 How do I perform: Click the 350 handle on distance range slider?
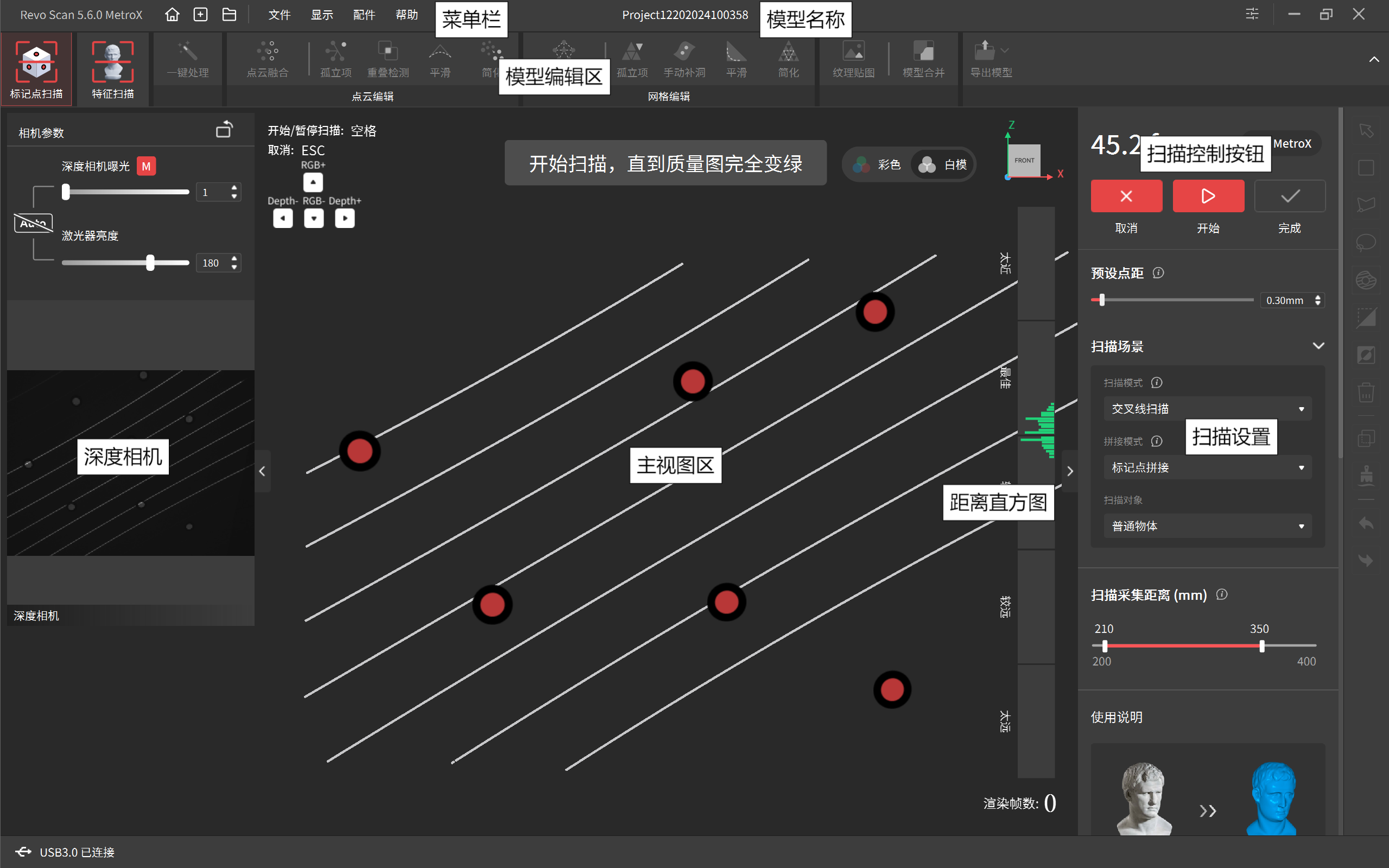[1261, 646]
